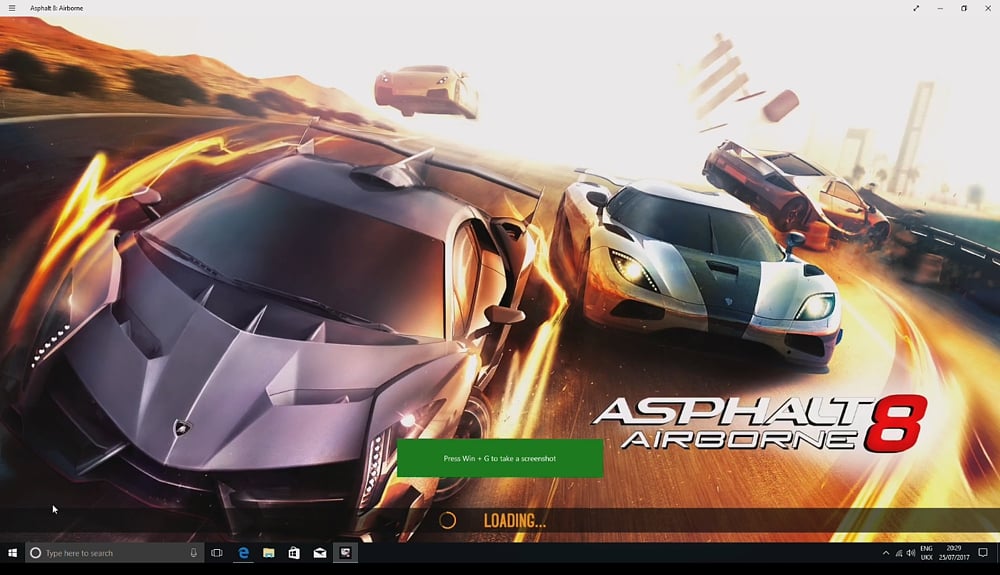Click the Cortana circle icon
Viewport: 1000px width, 575px height.
36,553
